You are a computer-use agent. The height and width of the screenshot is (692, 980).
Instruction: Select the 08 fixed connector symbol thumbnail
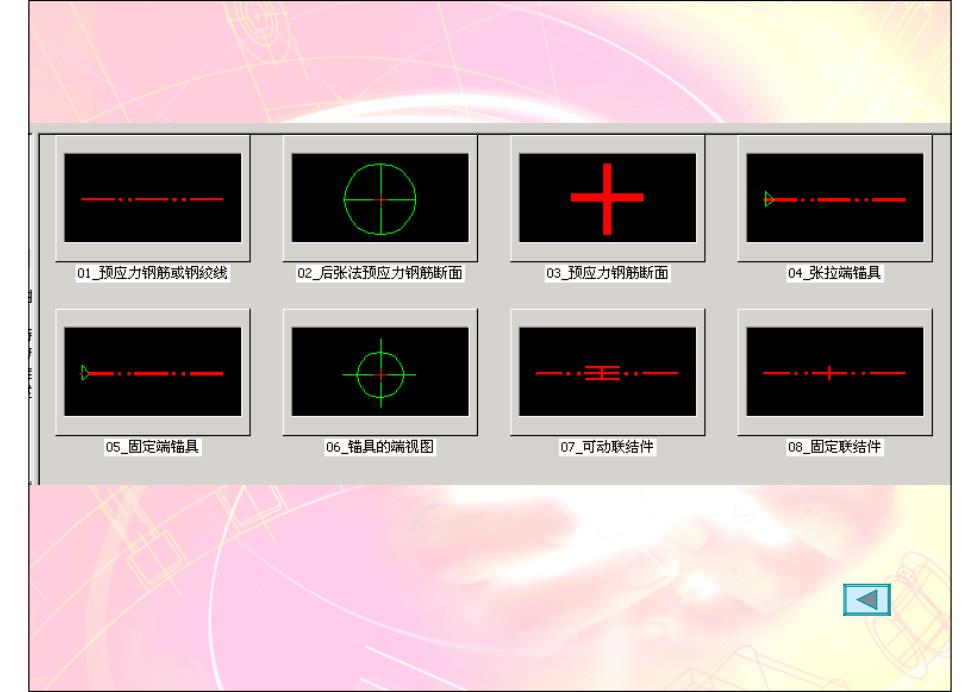click(835, 371)
